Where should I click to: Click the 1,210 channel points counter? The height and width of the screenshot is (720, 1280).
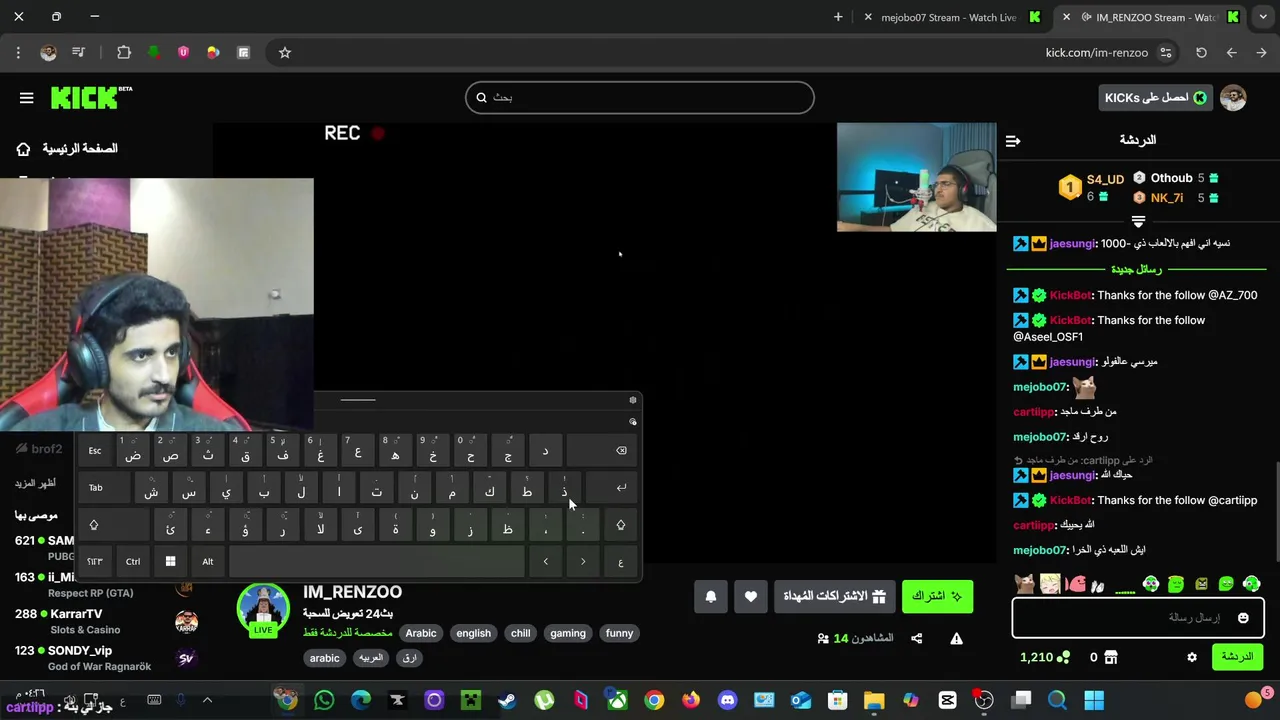[1044, 657]
